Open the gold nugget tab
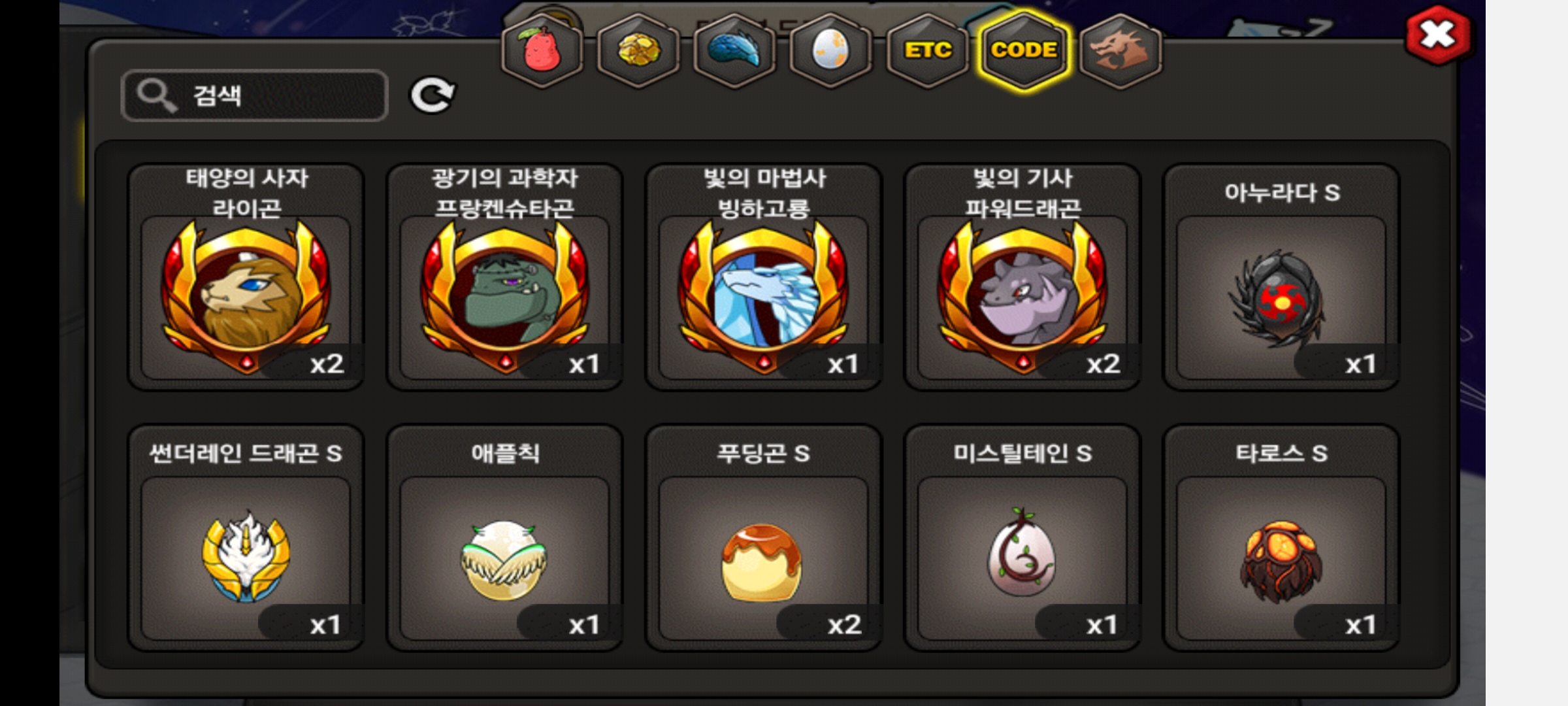This screenshot has height=706, width=1568. click(x=638, y=50)
